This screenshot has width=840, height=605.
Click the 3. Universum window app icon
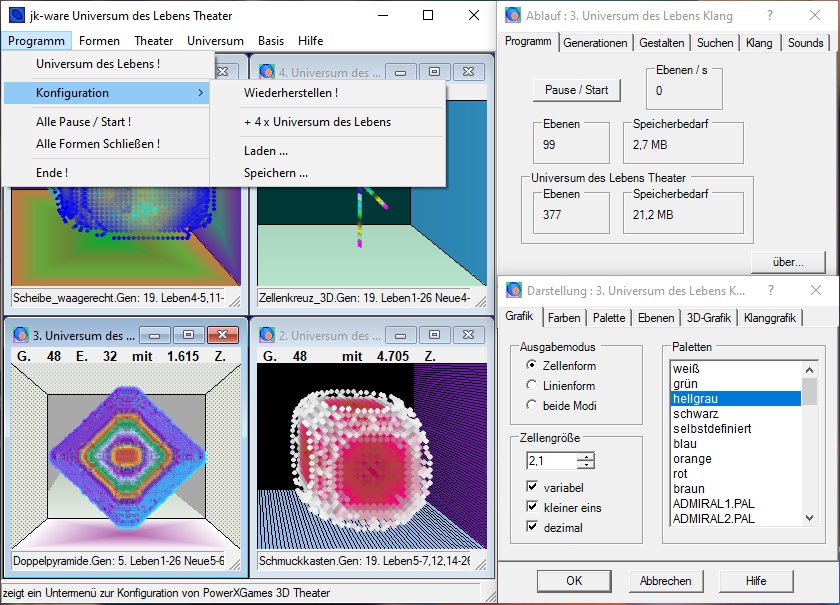[21, 335]
